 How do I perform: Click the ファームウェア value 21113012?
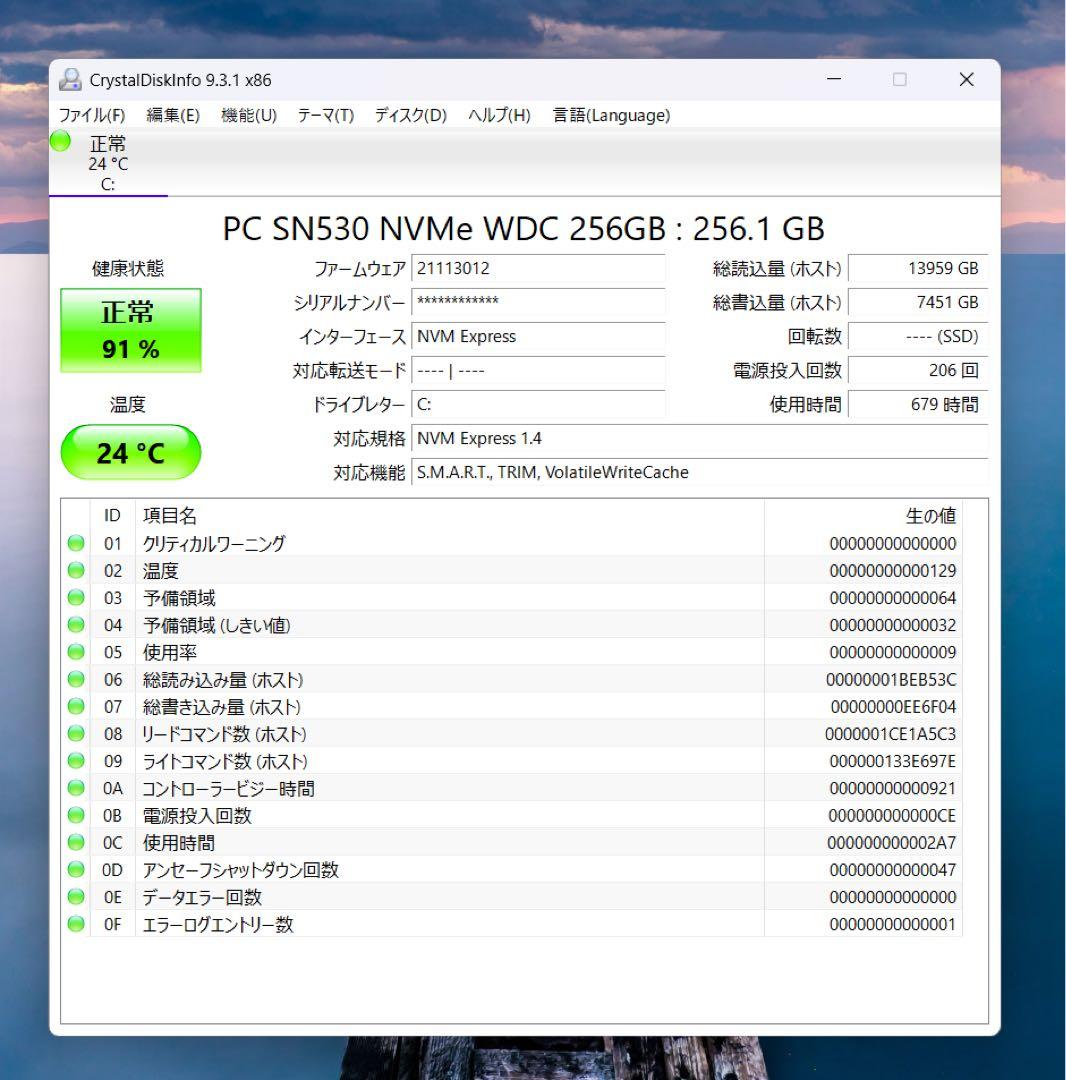coord(538,268)
